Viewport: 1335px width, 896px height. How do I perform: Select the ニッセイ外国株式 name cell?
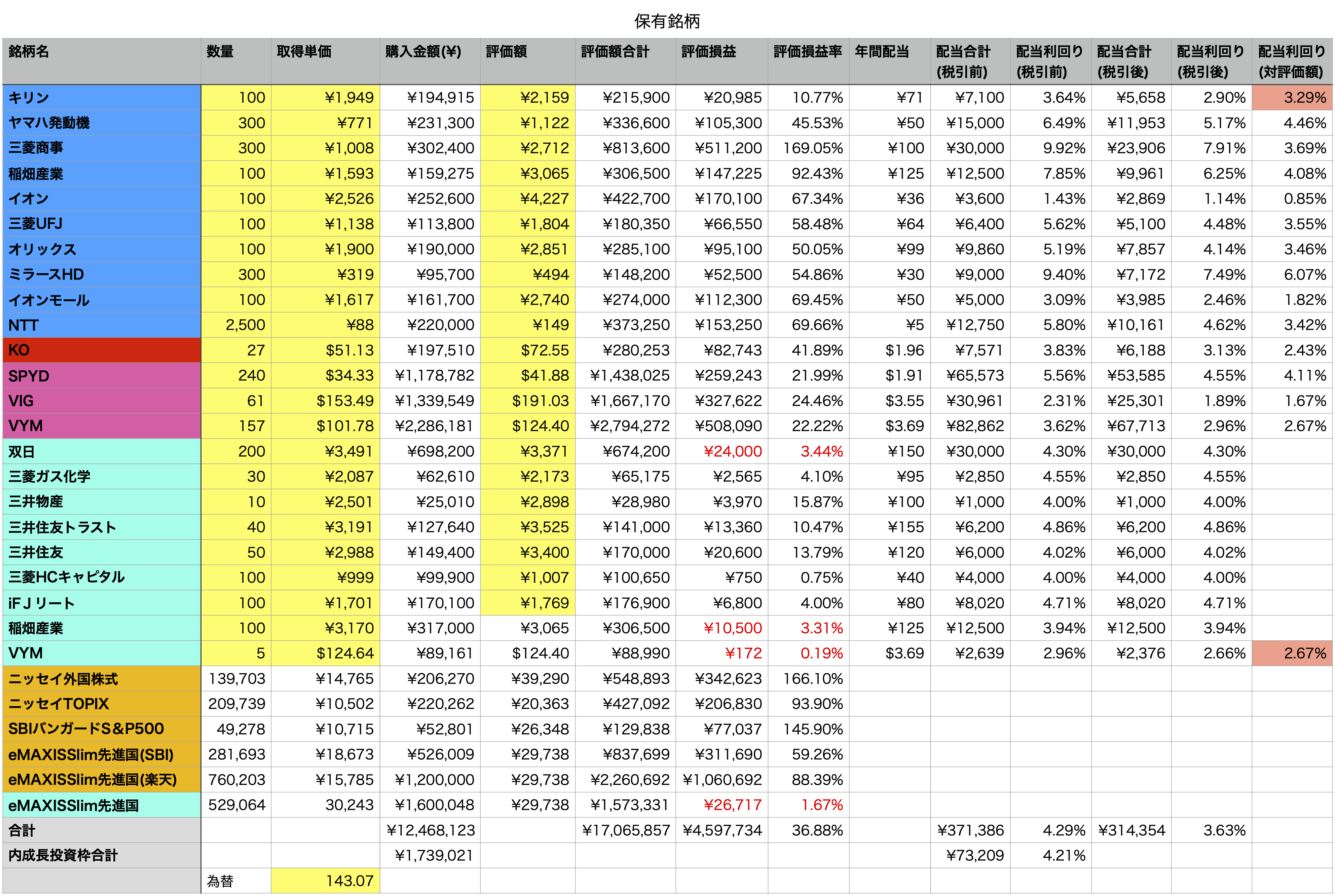coord(102,678)
